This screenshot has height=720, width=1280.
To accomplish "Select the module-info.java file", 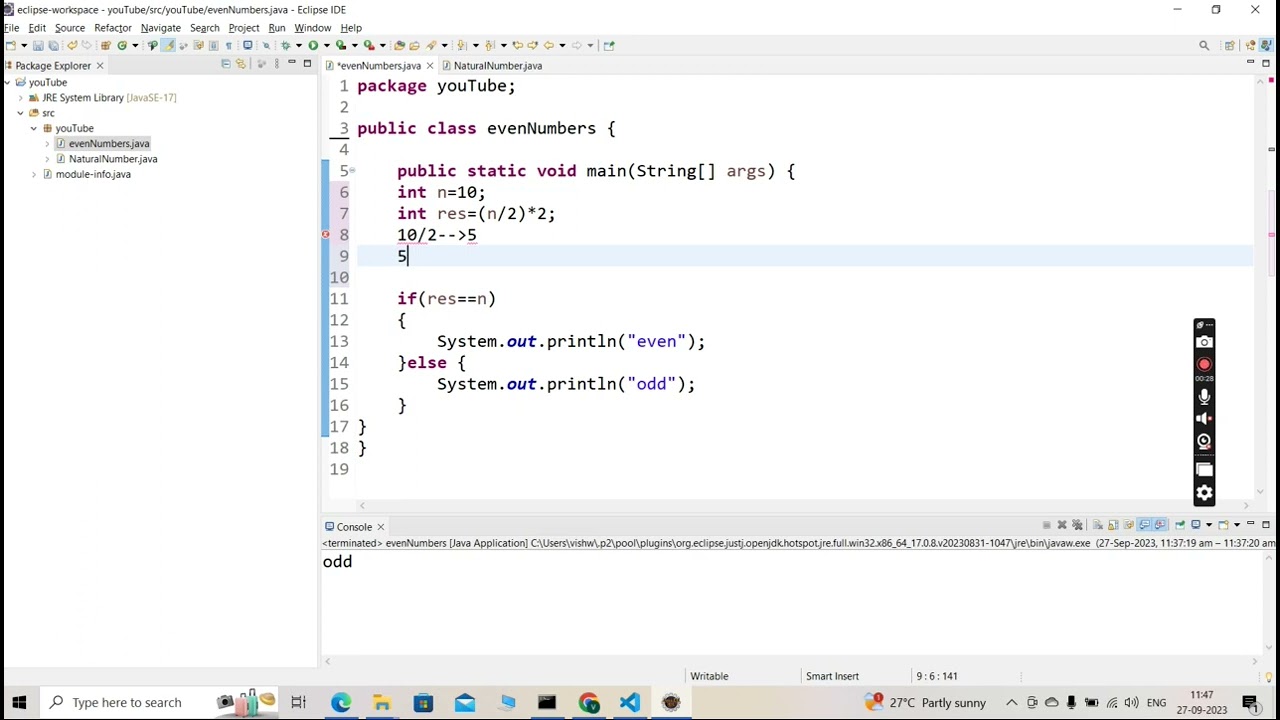I will coord(93,174).
